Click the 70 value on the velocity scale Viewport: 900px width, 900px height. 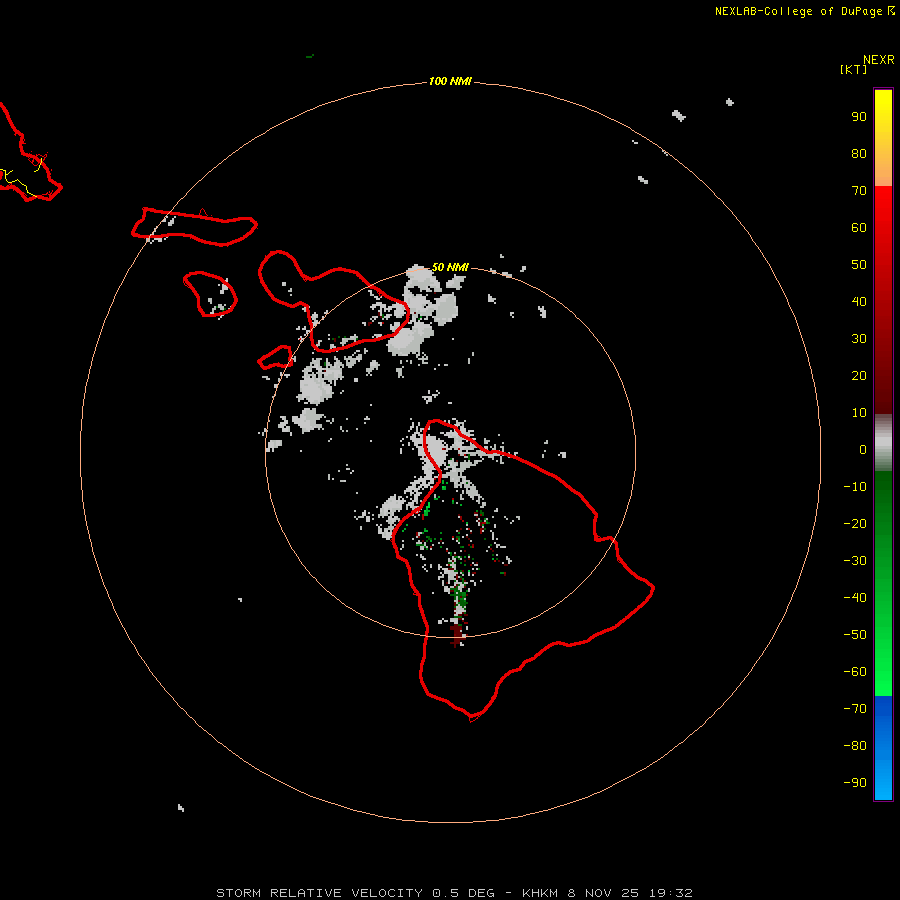(x=859, y=191)
